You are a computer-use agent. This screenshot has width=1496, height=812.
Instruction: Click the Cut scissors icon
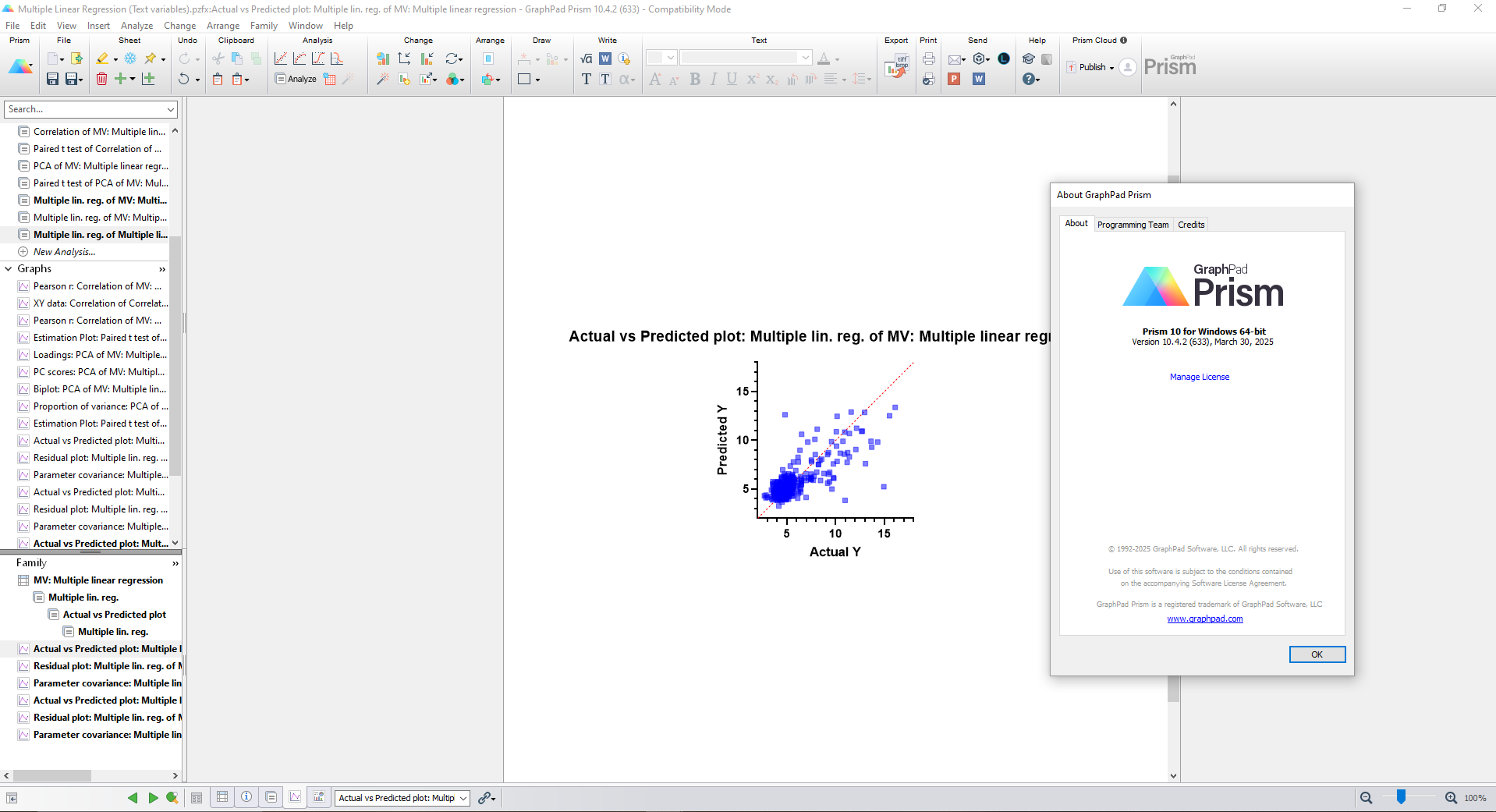(x=218, y=59)
